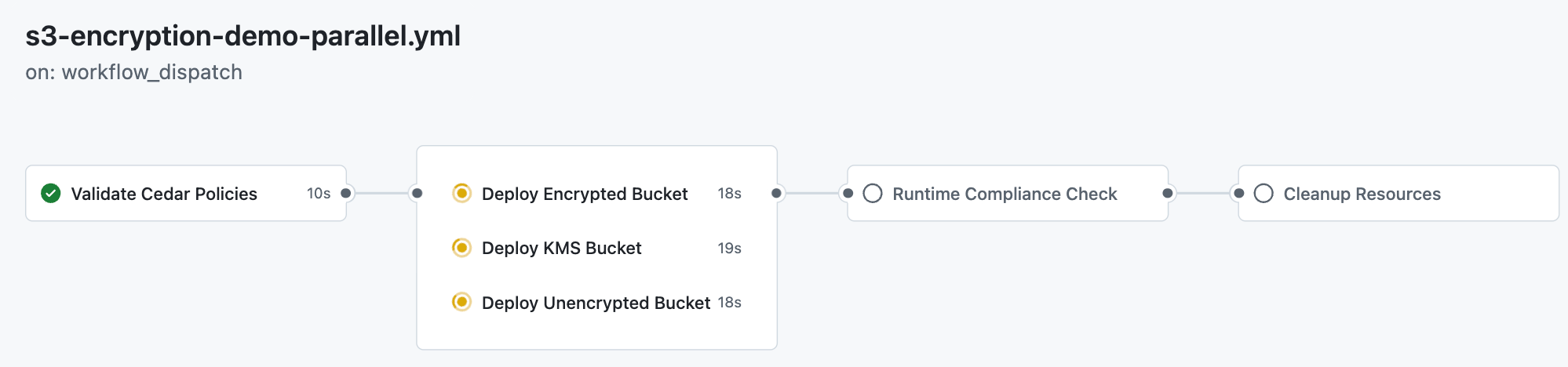Click output connector dot of deploy job group
The image size is (1568, 367).
point(776,193)
